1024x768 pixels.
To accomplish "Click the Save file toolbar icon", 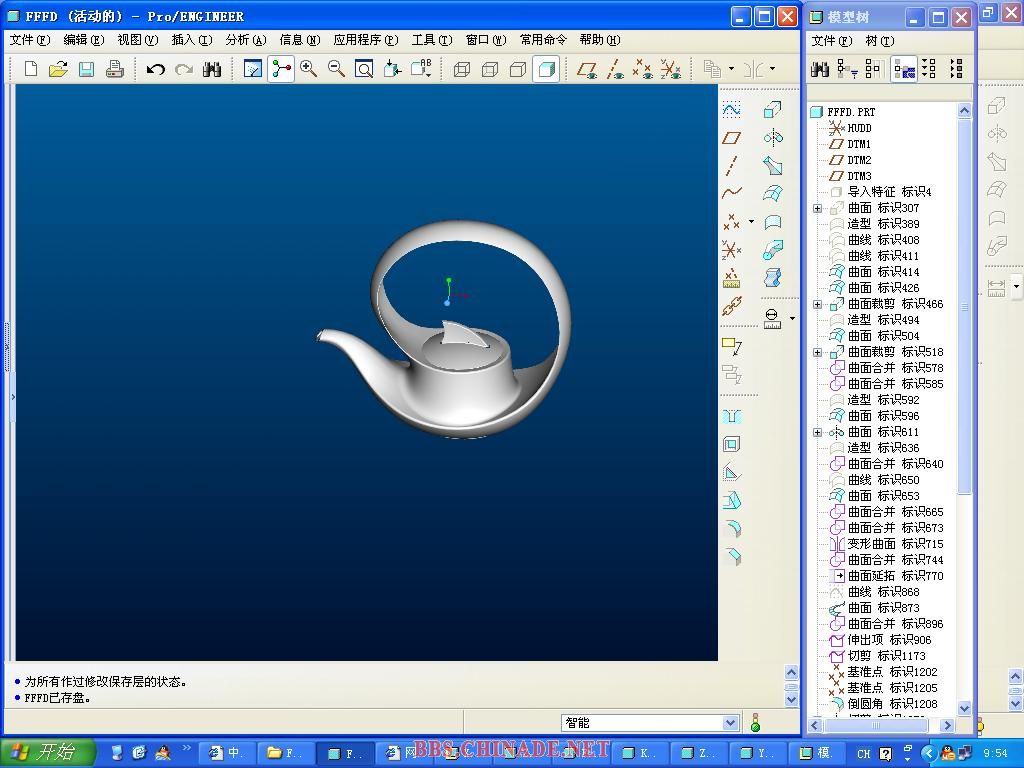I will click(x=86, y=69).
